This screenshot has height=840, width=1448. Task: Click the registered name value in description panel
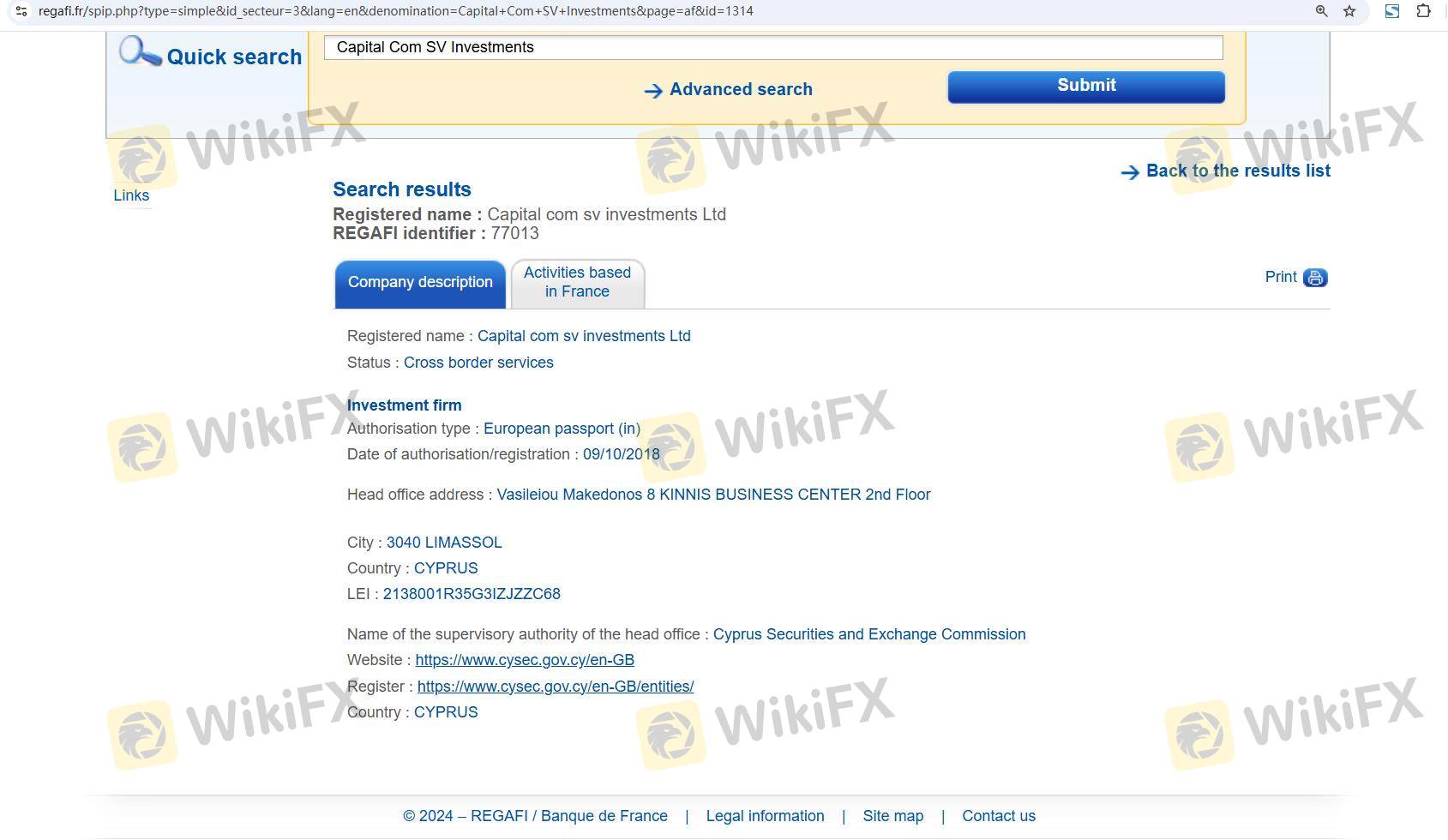pos(584,336)
